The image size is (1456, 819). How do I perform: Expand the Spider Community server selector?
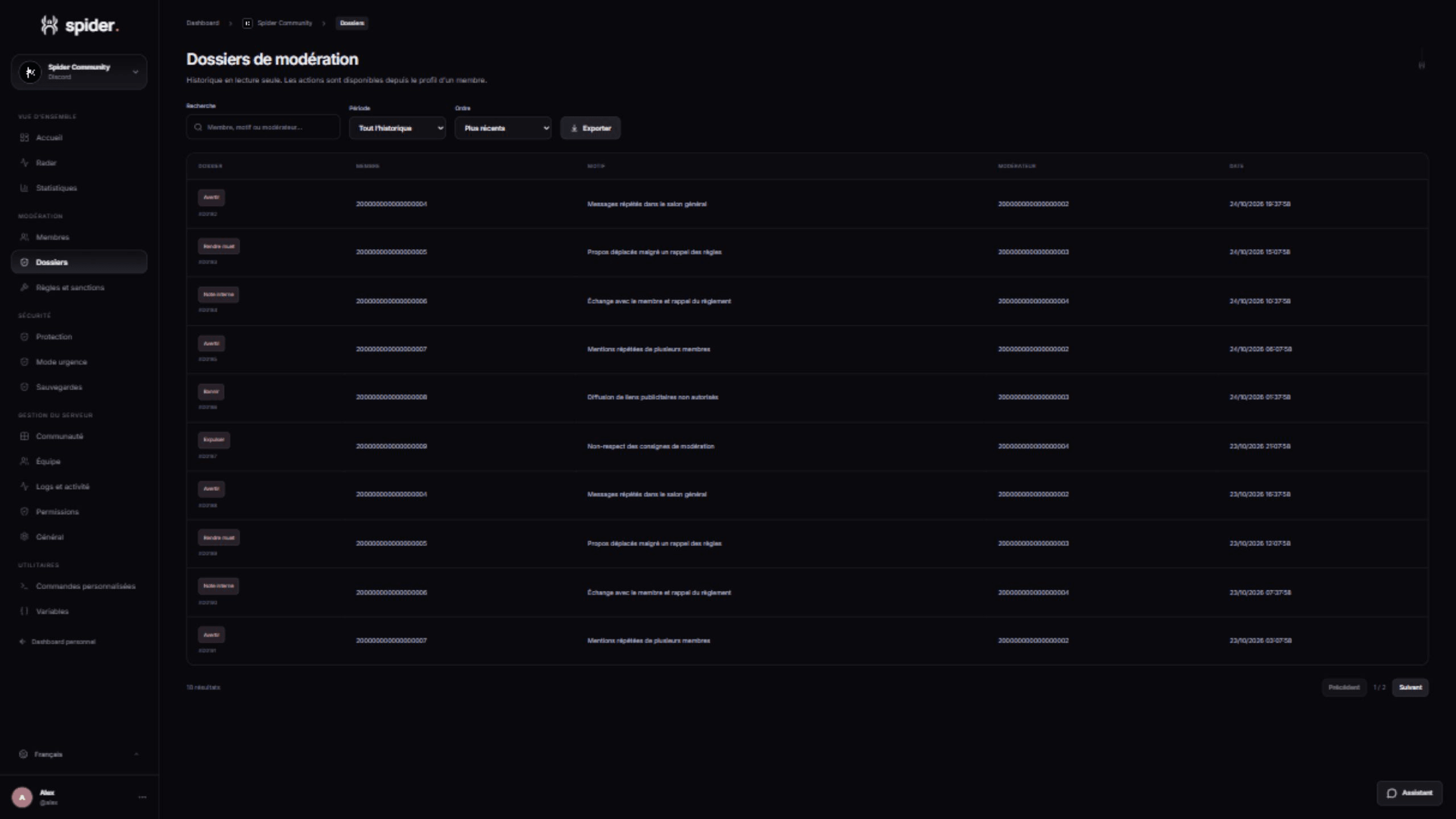[x=79, y=72]
